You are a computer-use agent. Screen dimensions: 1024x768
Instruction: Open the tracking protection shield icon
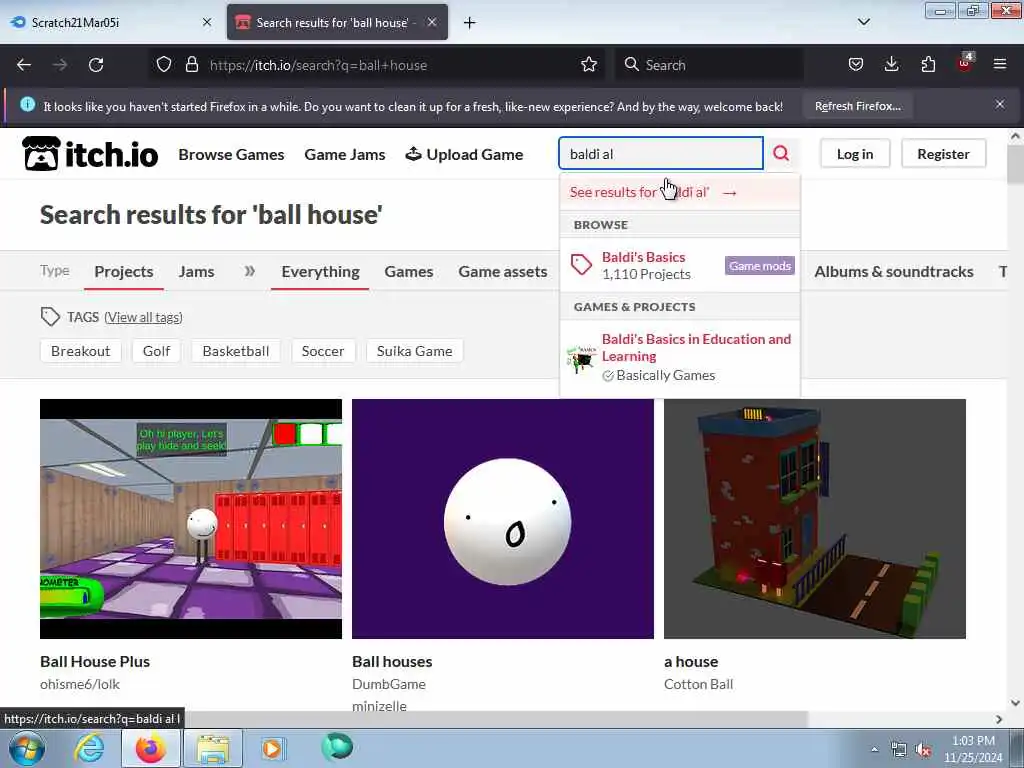click(x=164, y=65)
